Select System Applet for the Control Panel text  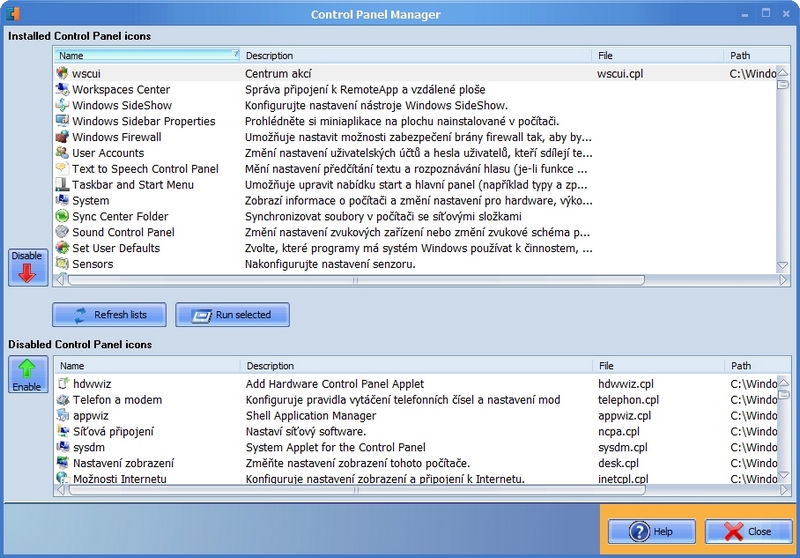click(x=336, y=447)
